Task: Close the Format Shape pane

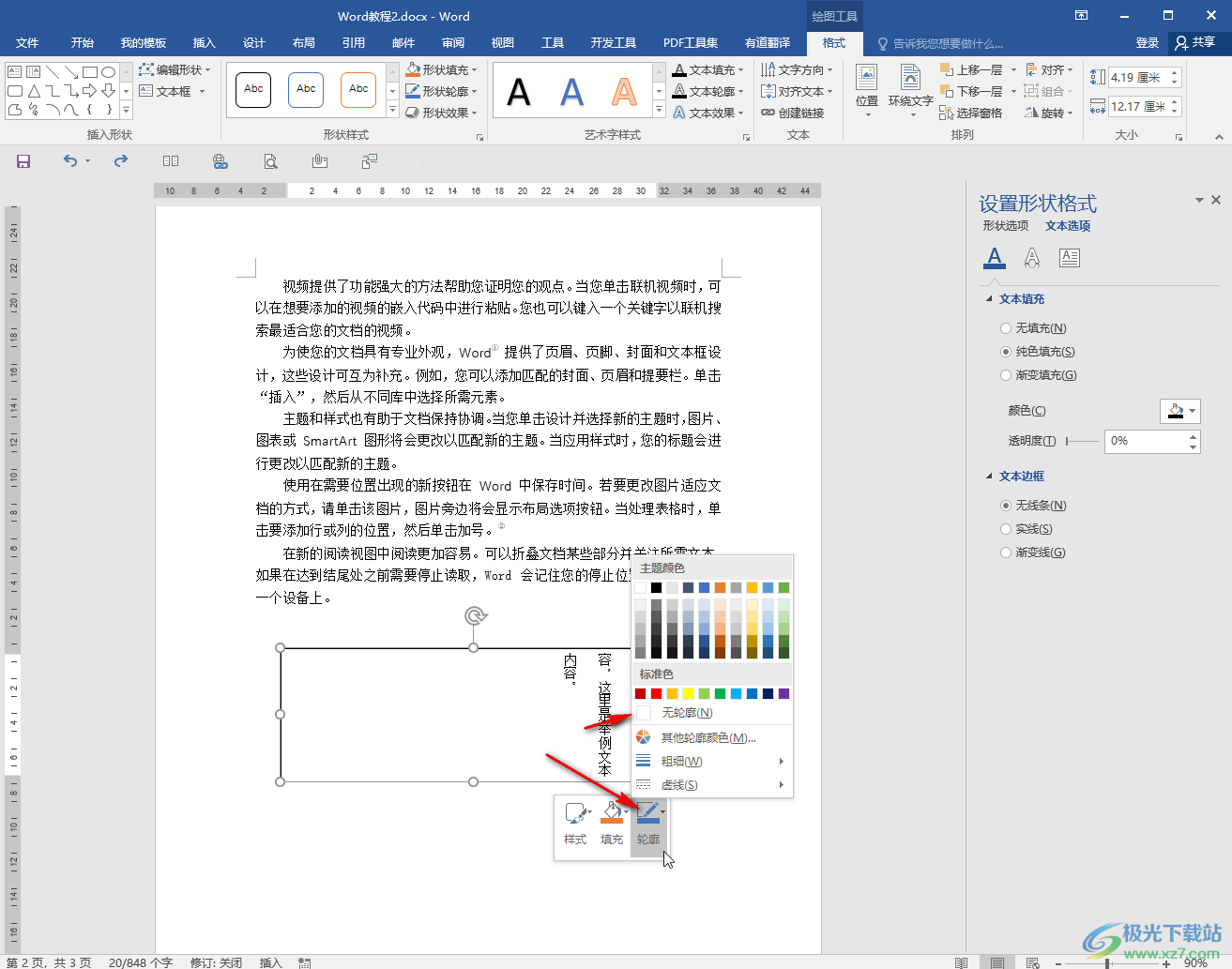Action: [x=1216, y=200]
